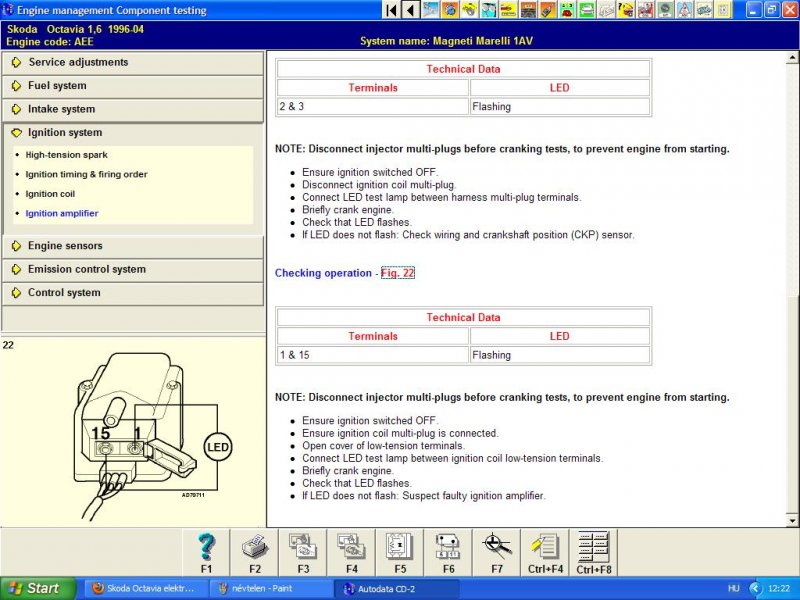
Task: Click the scrollbar up arrow
Action: (792, 58)
